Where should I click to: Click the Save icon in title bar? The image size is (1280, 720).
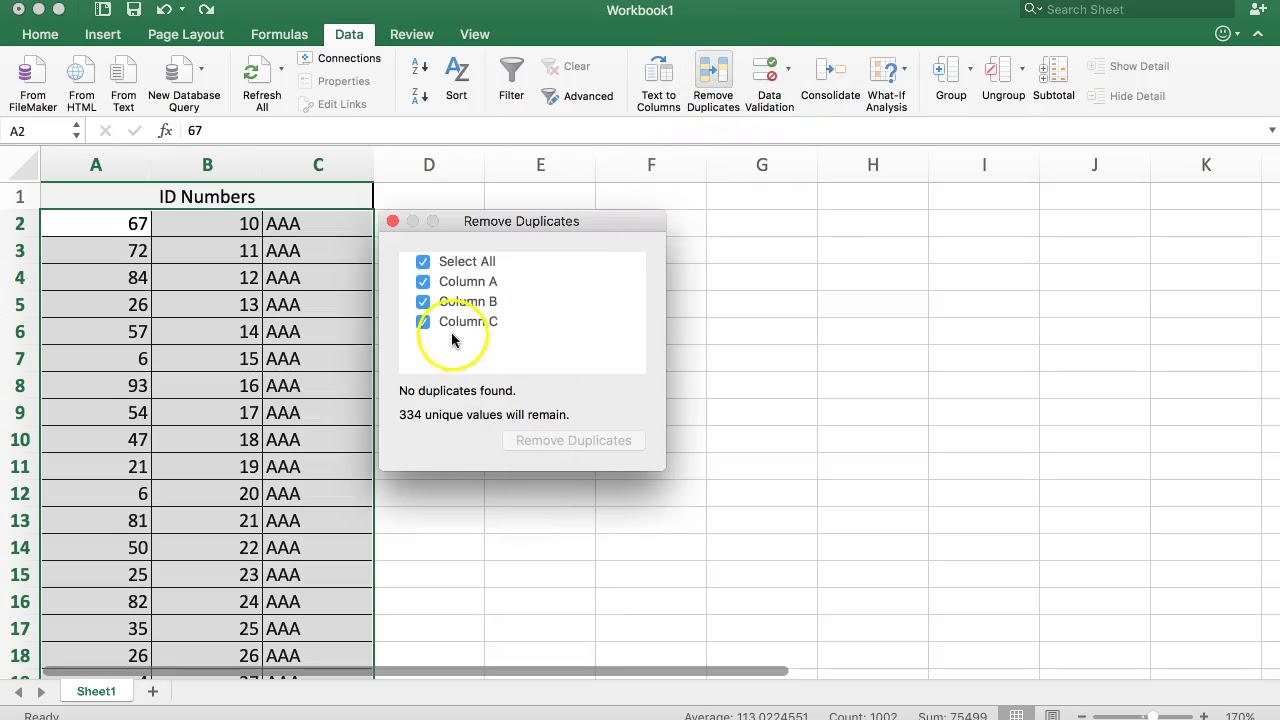tap(133, 10)
